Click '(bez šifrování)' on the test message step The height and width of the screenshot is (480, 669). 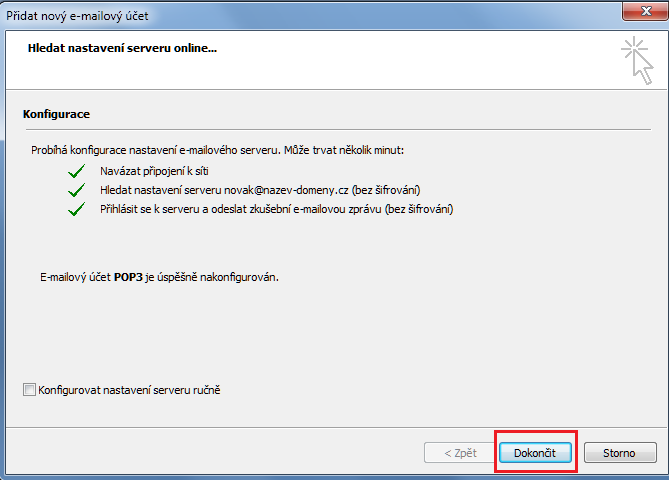(x=412, y=209)
